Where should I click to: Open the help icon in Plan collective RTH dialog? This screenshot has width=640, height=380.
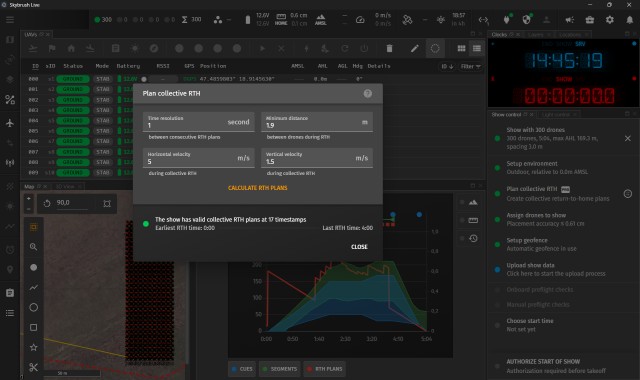click(367, 93)
